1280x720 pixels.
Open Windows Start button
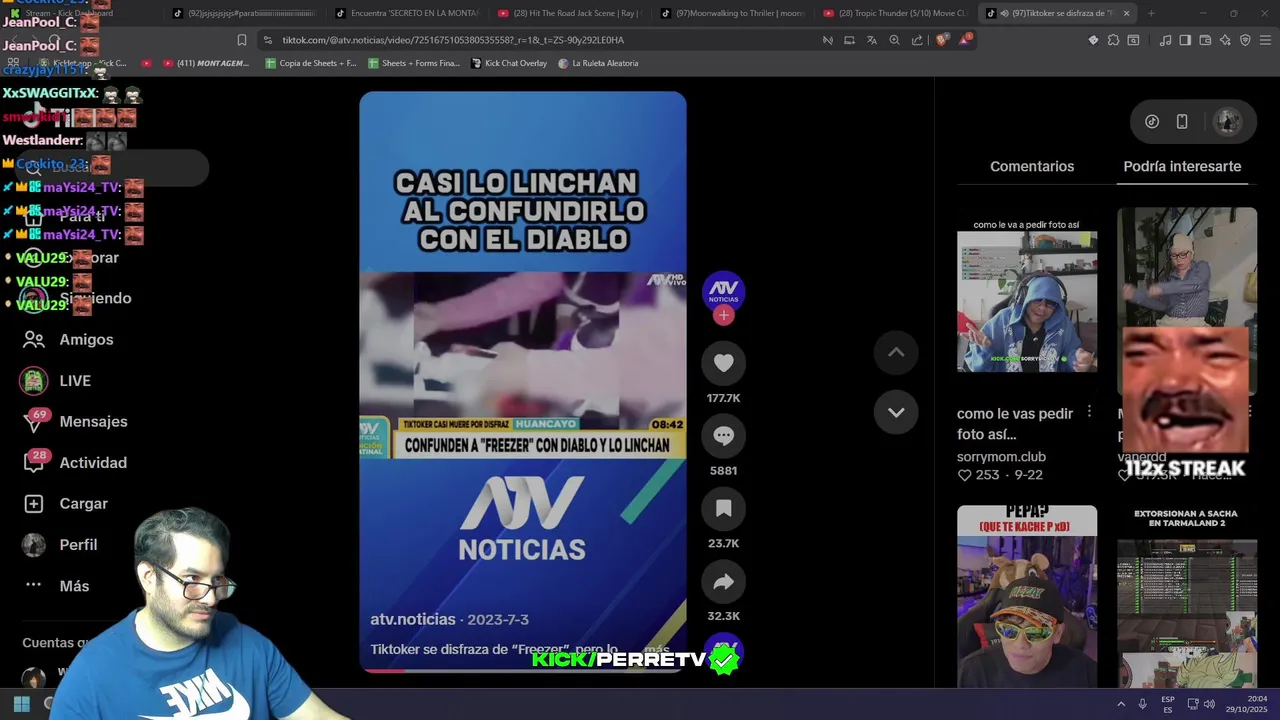[x=21, y=704]
